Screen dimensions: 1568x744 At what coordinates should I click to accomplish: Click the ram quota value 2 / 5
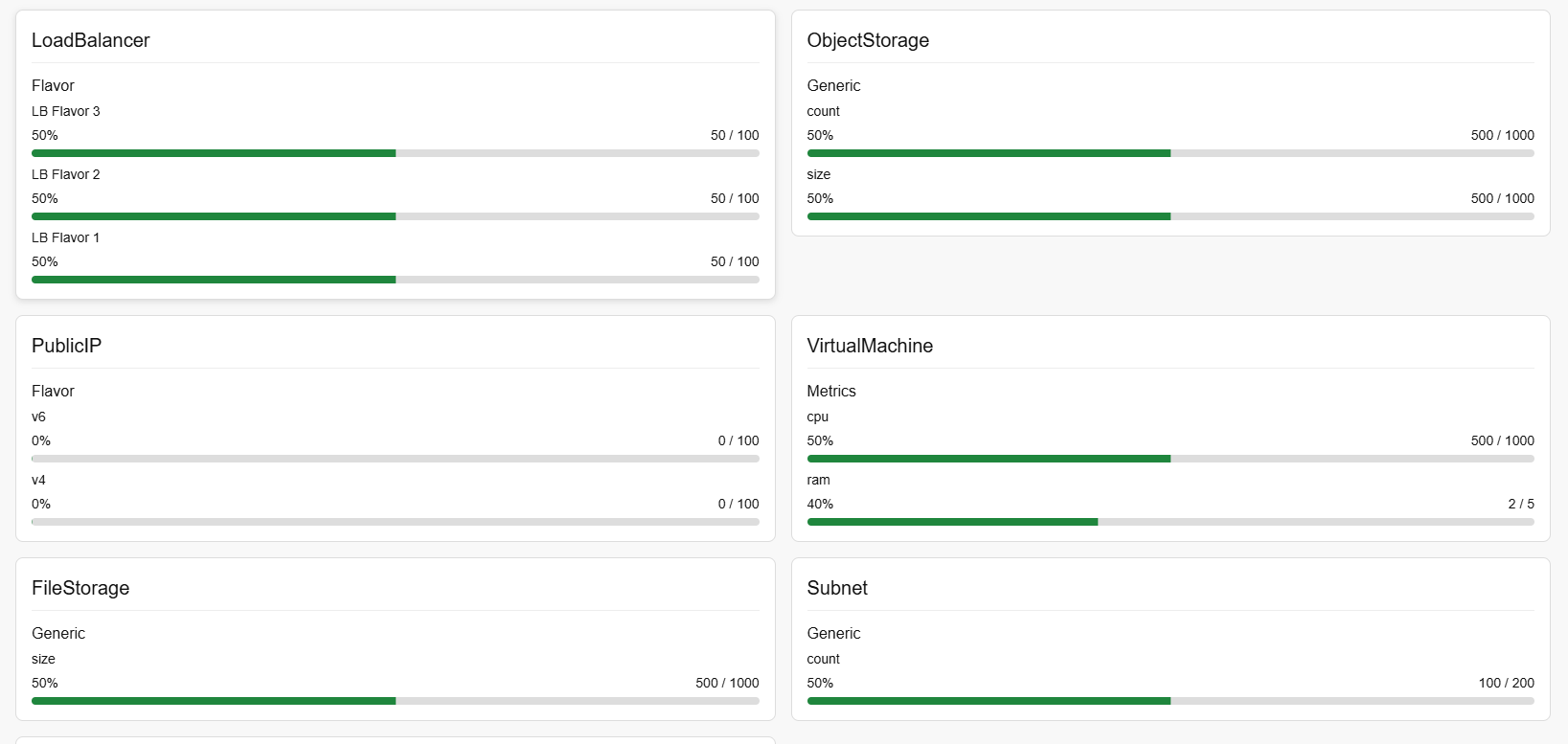click(x=1520, y=504)
